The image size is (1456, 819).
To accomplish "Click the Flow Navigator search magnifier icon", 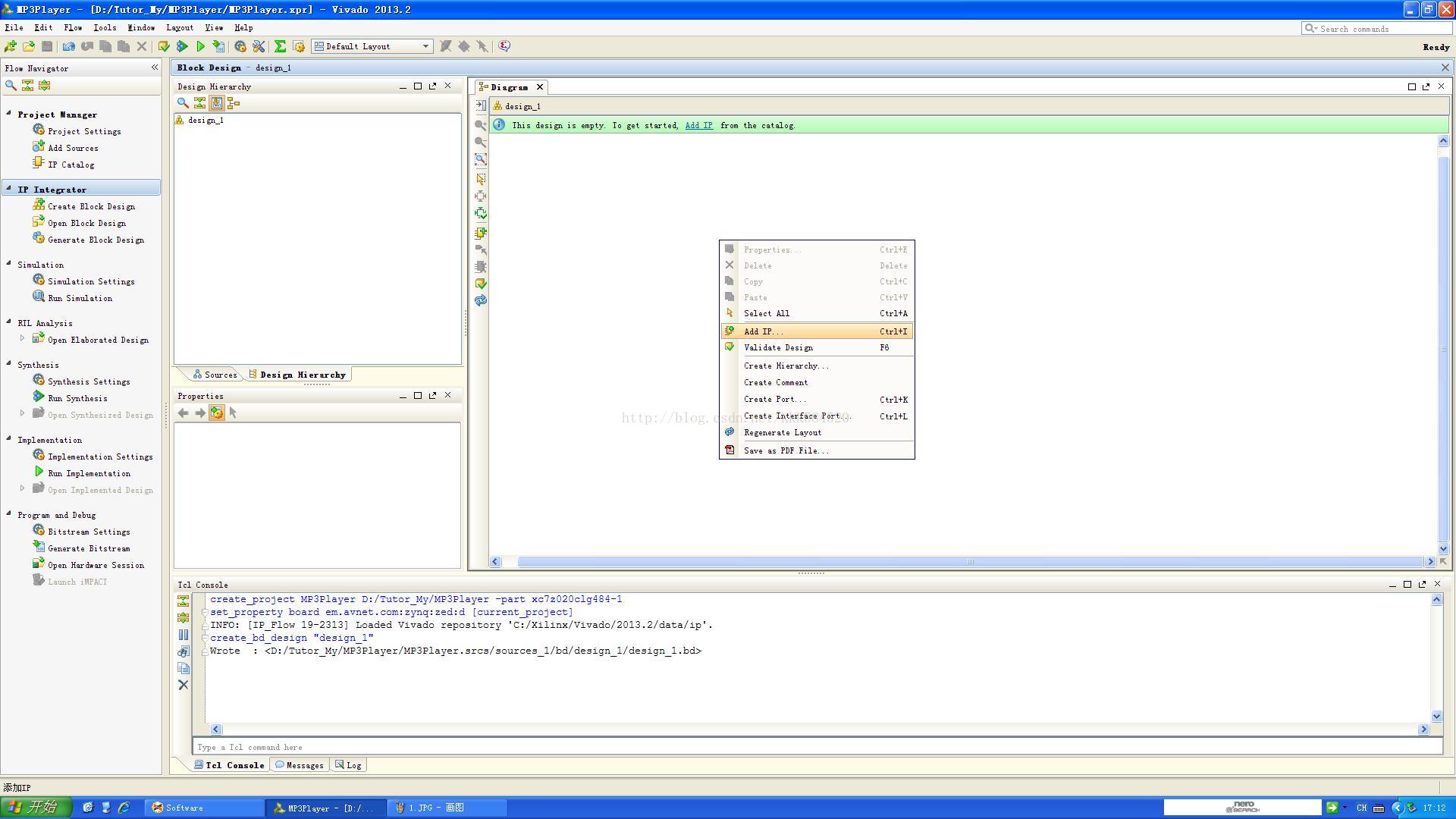I will [11, 86].
